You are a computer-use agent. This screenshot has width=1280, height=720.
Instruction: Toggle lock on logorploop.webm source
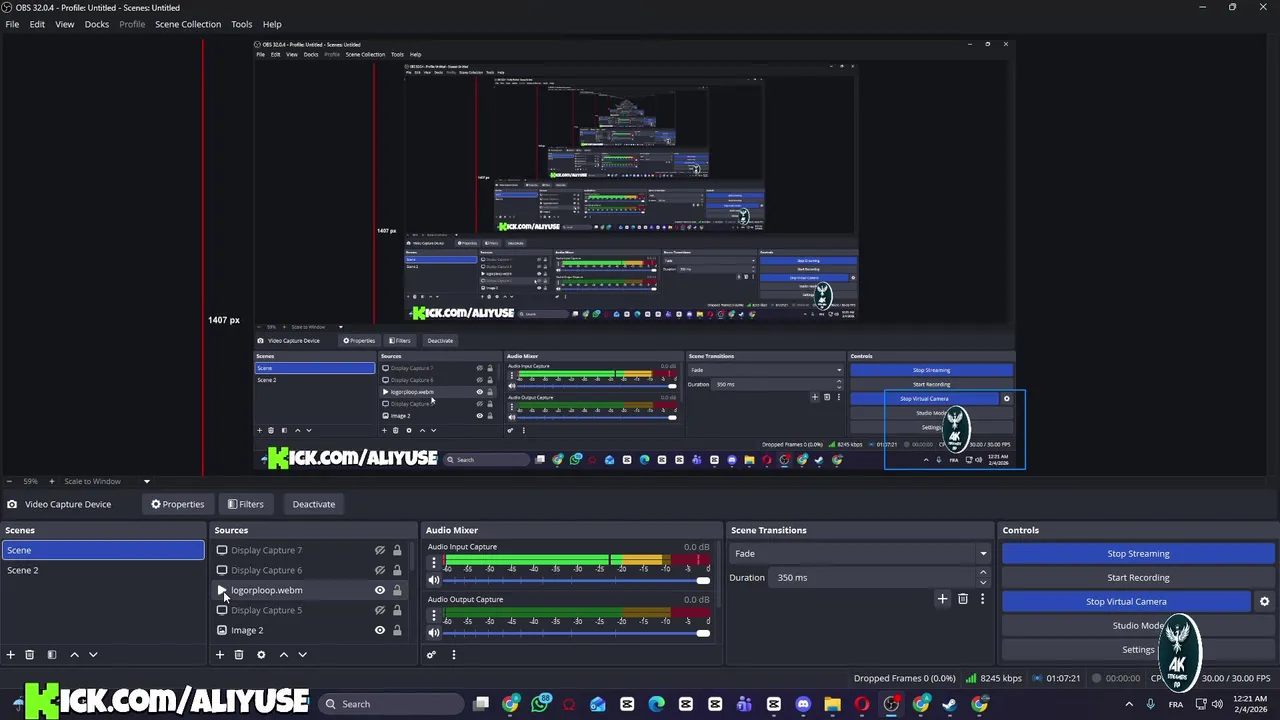point(397,590)
